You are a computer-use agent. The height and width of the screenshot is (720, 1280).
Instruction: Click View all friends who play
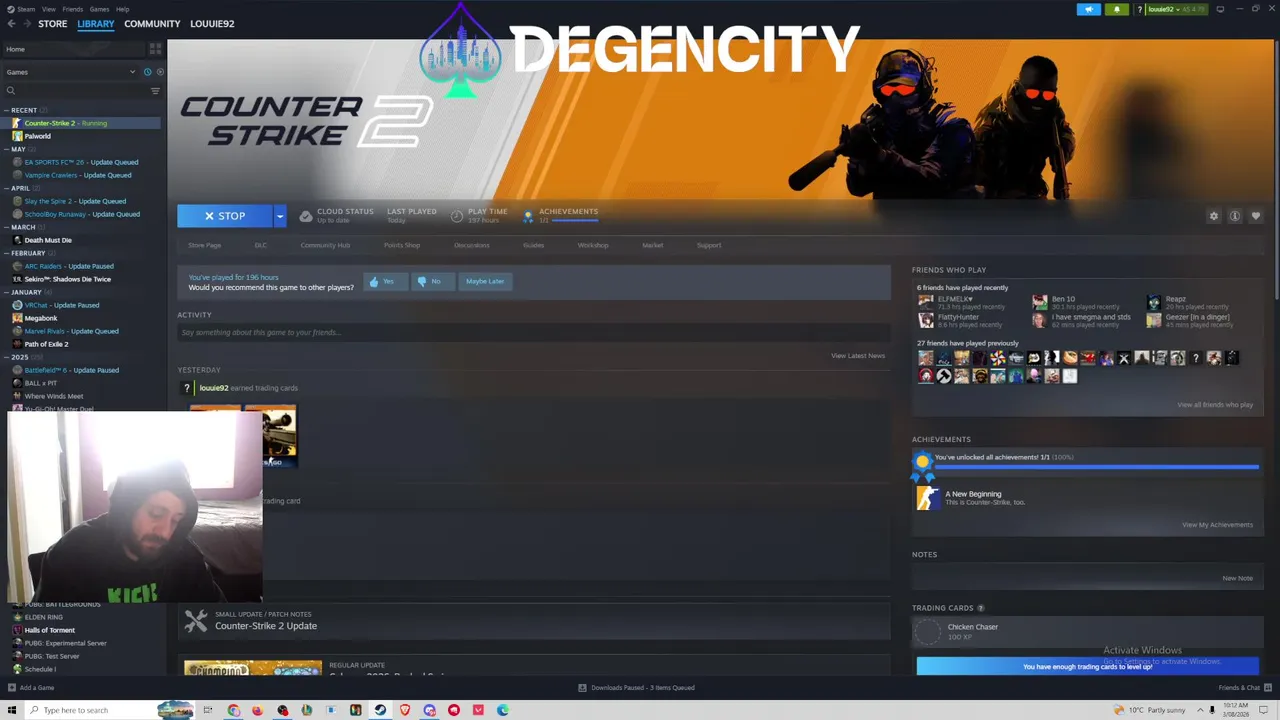pyautogui.click(x=1215, y=405)
